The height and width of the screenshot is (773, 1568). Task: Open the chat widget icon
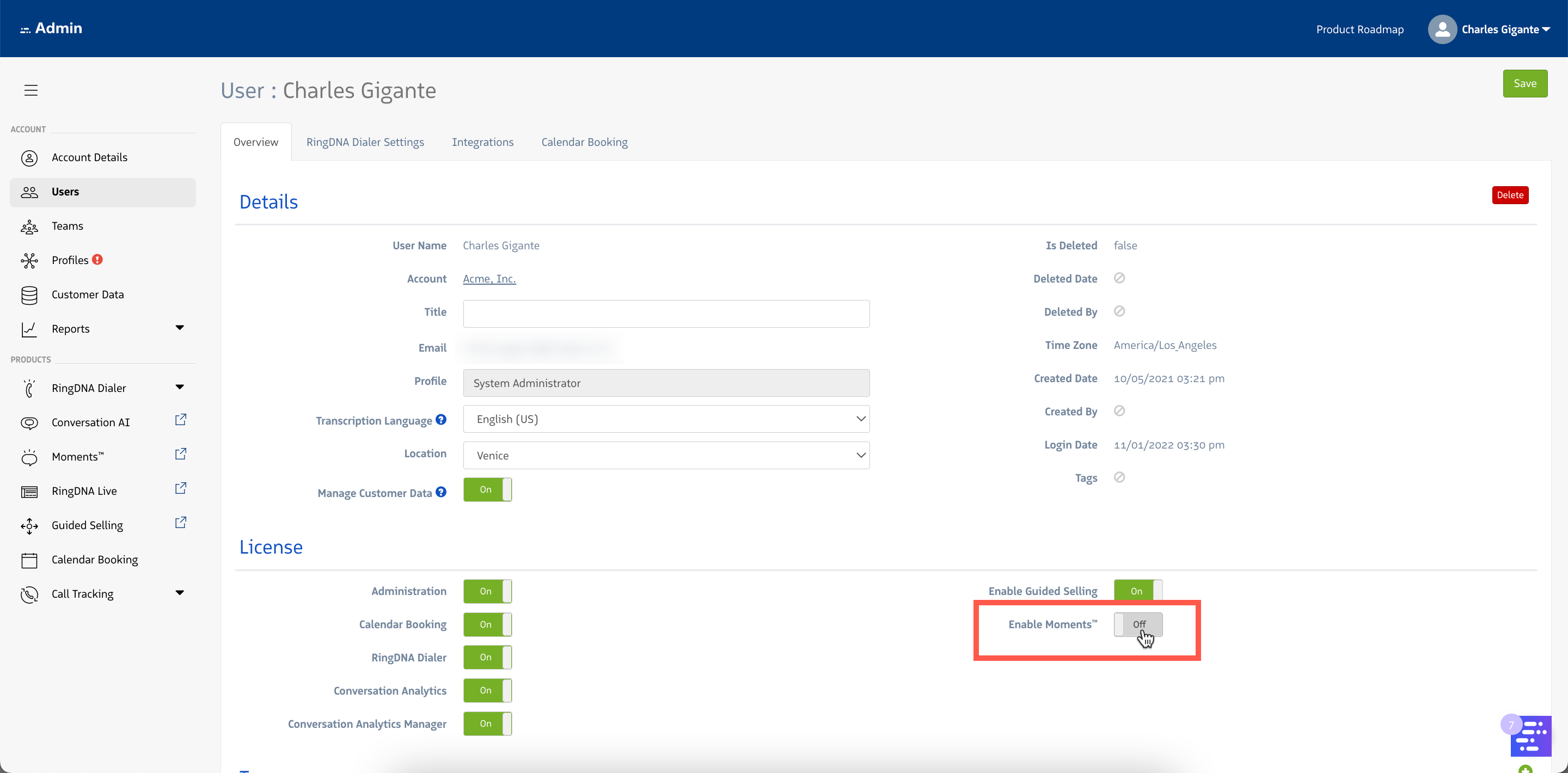(x=1530, y=736)
